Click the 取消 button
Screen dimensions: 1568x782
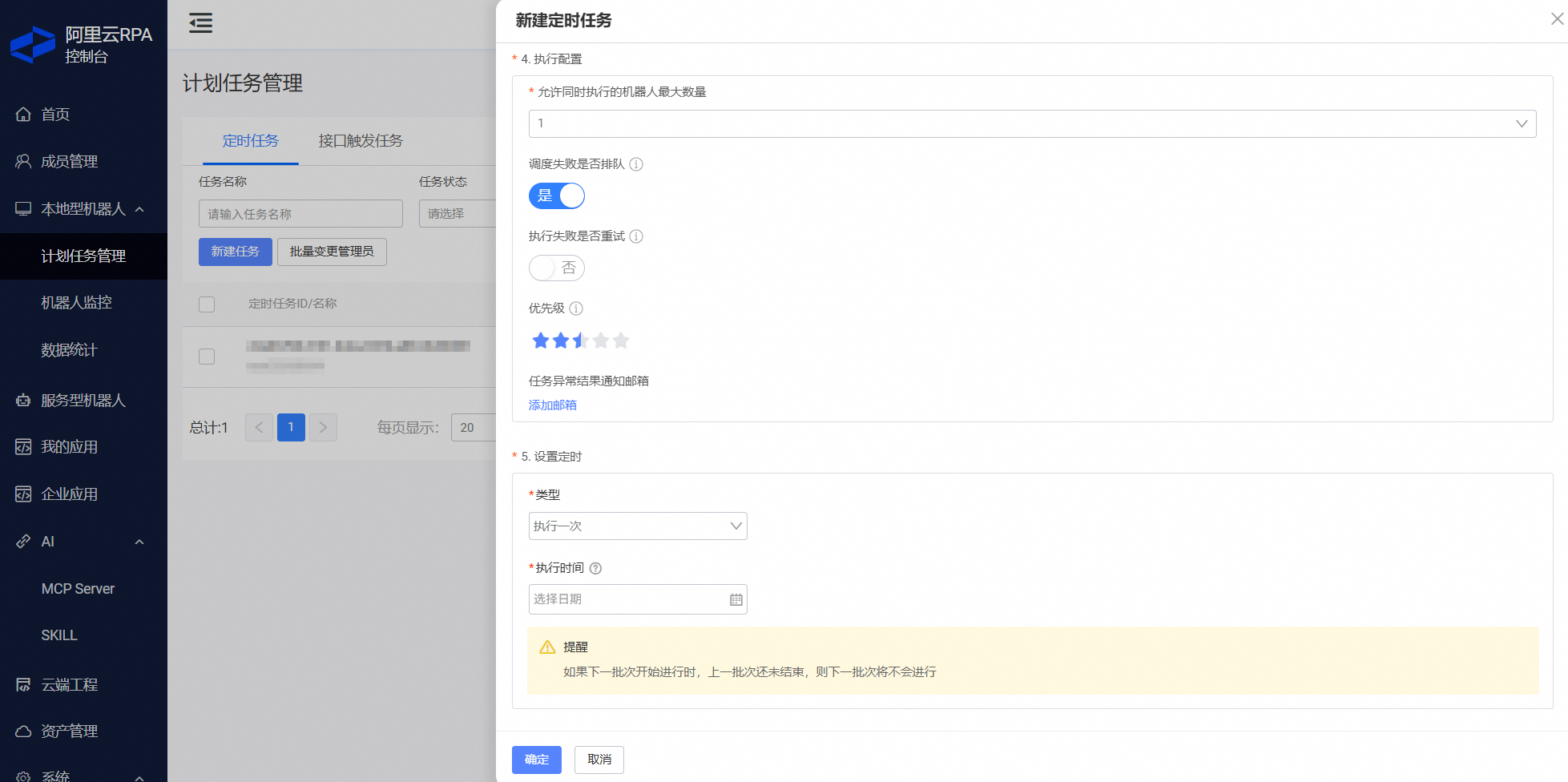pos(599,760)
